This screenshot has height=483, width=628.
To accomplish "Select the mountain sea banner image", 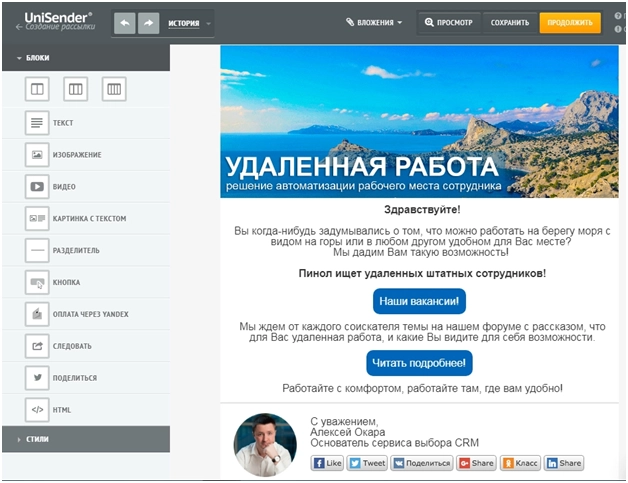I will point(419,121).
